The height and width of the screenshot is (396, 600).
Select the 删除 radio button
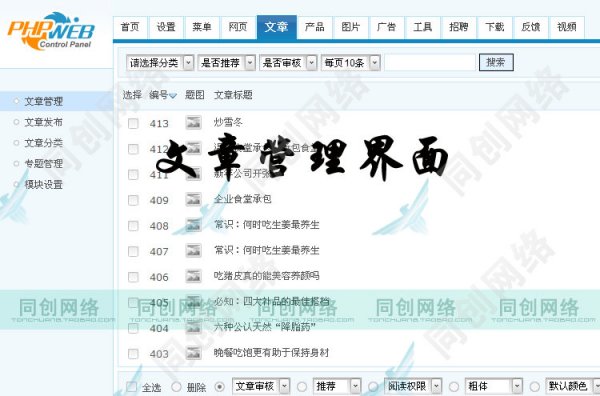click(x=176, y=387)
